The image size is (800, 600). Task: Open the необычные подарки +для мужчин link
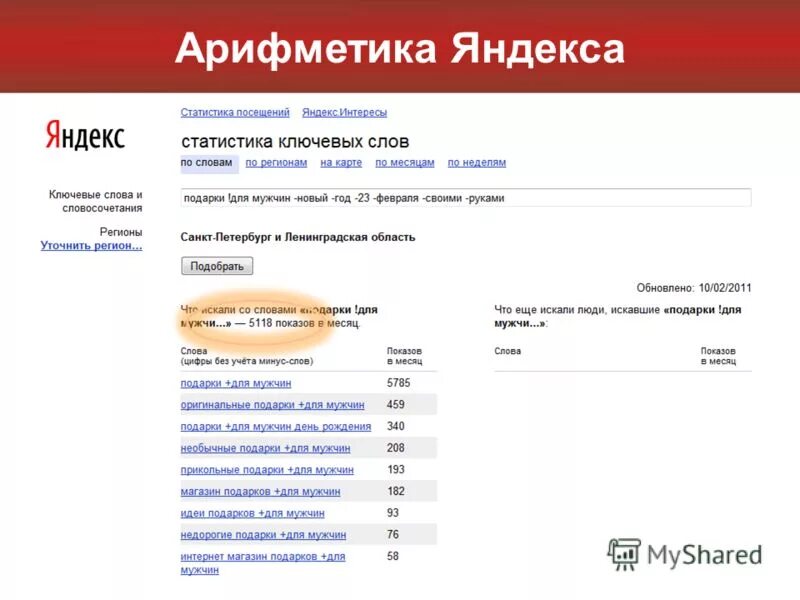click(265, 448)
